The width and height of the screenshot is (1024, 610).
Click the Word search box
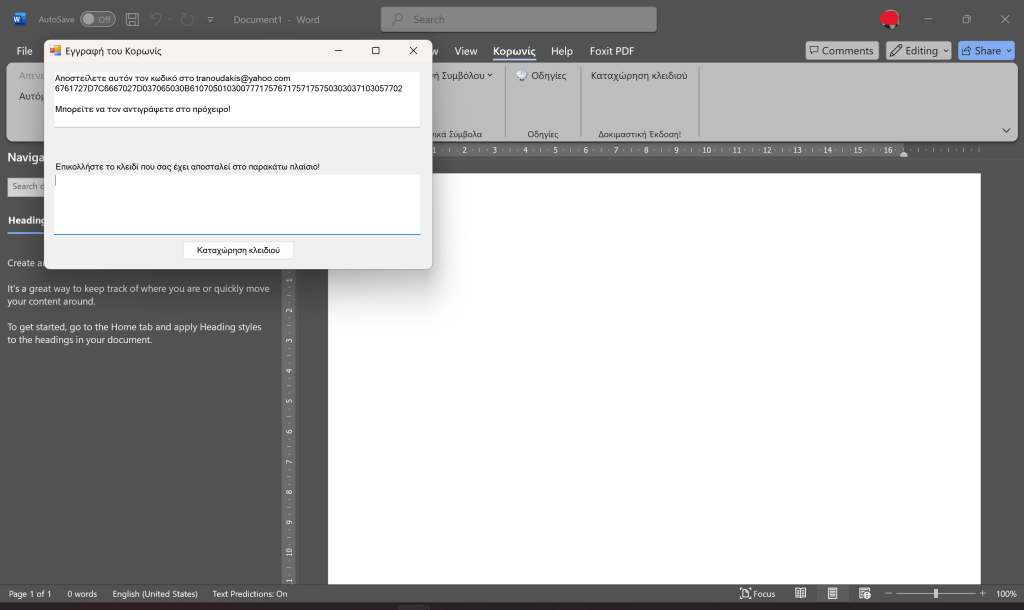518,19
